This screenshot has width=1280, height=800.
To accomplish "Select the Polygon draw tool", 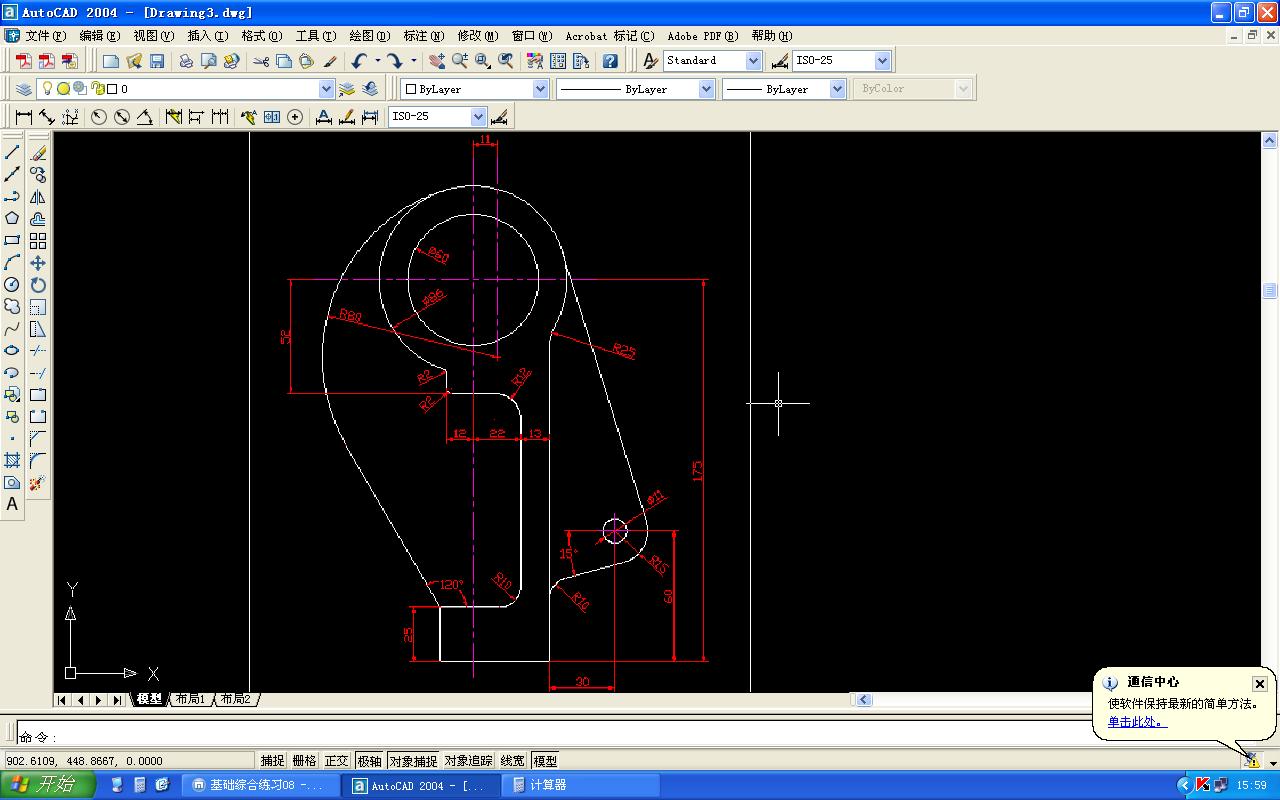I will 12,219.
